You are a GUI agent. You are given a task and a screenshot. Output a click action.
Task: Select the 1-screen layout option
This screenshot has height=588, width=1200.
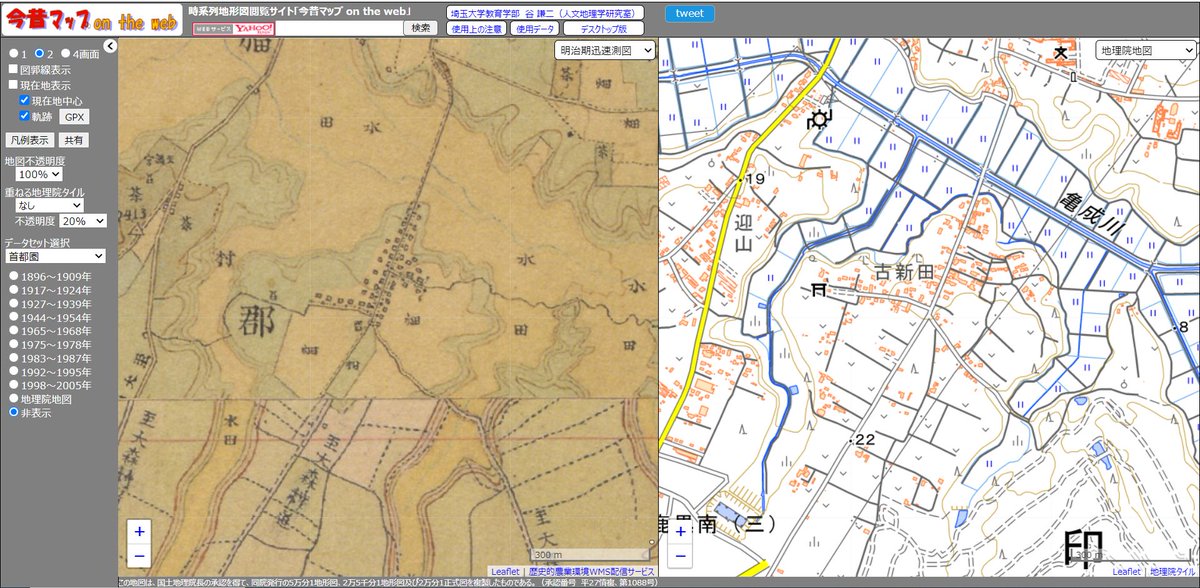tap(12, 54)
